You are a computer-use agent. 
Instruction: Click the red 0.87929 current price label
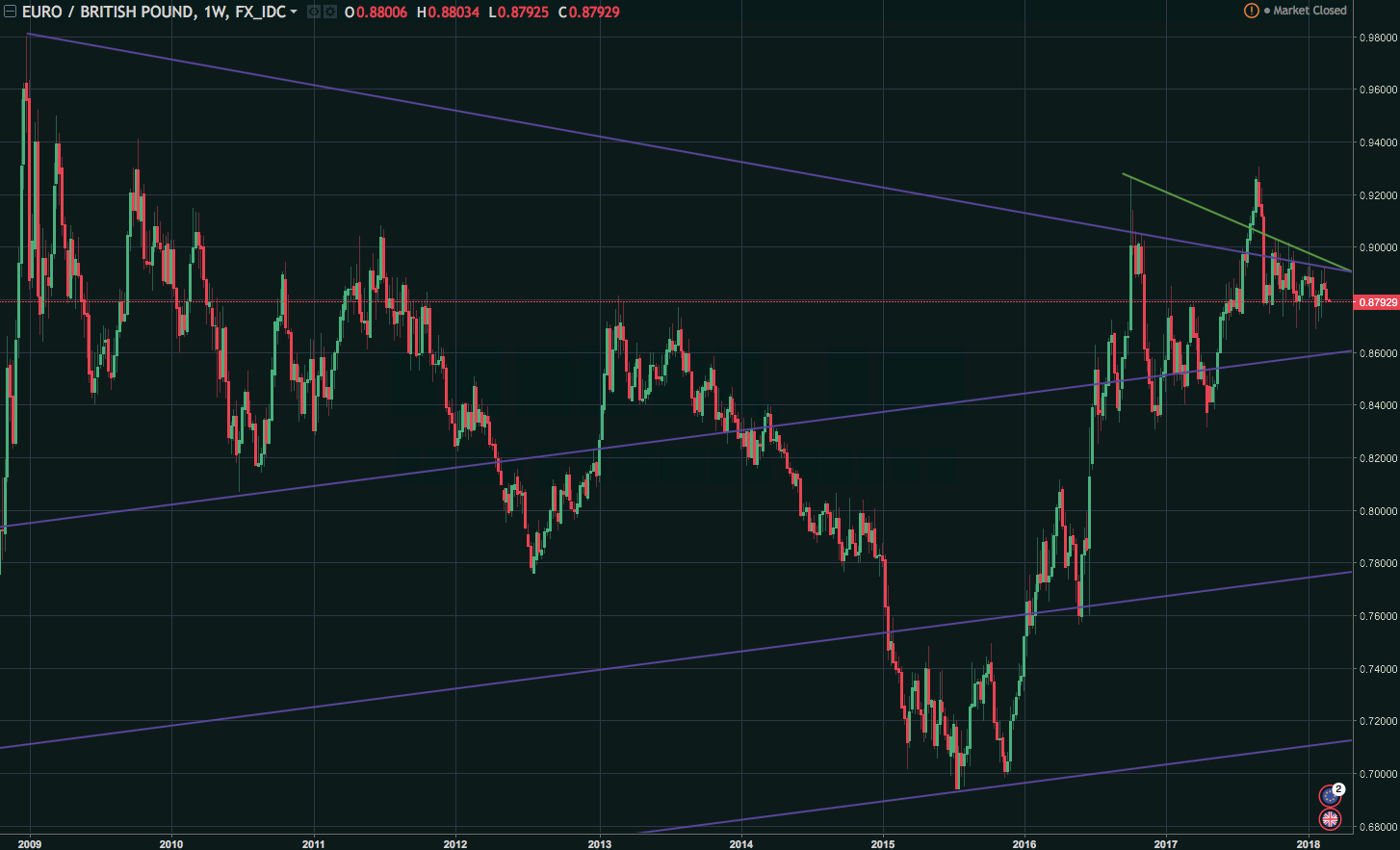pyautogui.click(x=1378, y=302)
